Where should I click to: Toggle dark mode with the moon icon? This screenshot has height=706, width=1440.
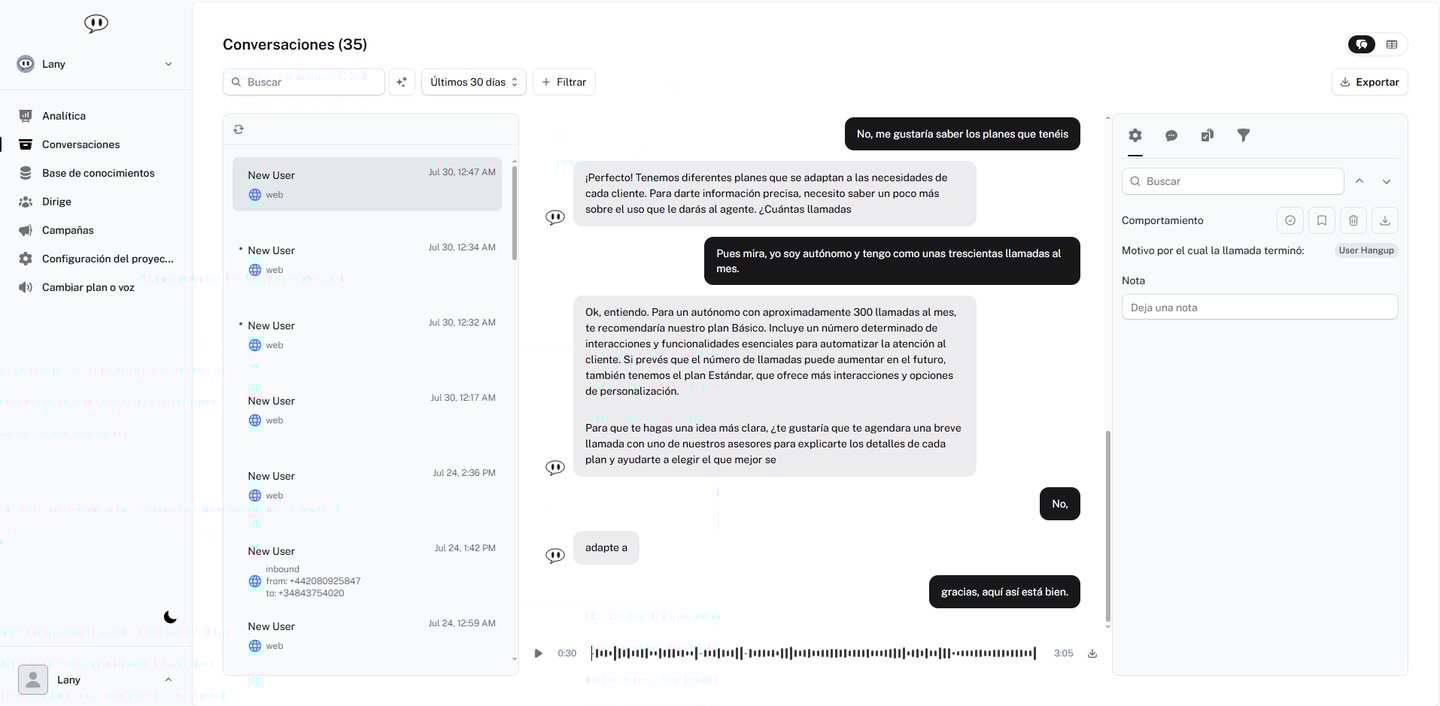coord(170,617)
